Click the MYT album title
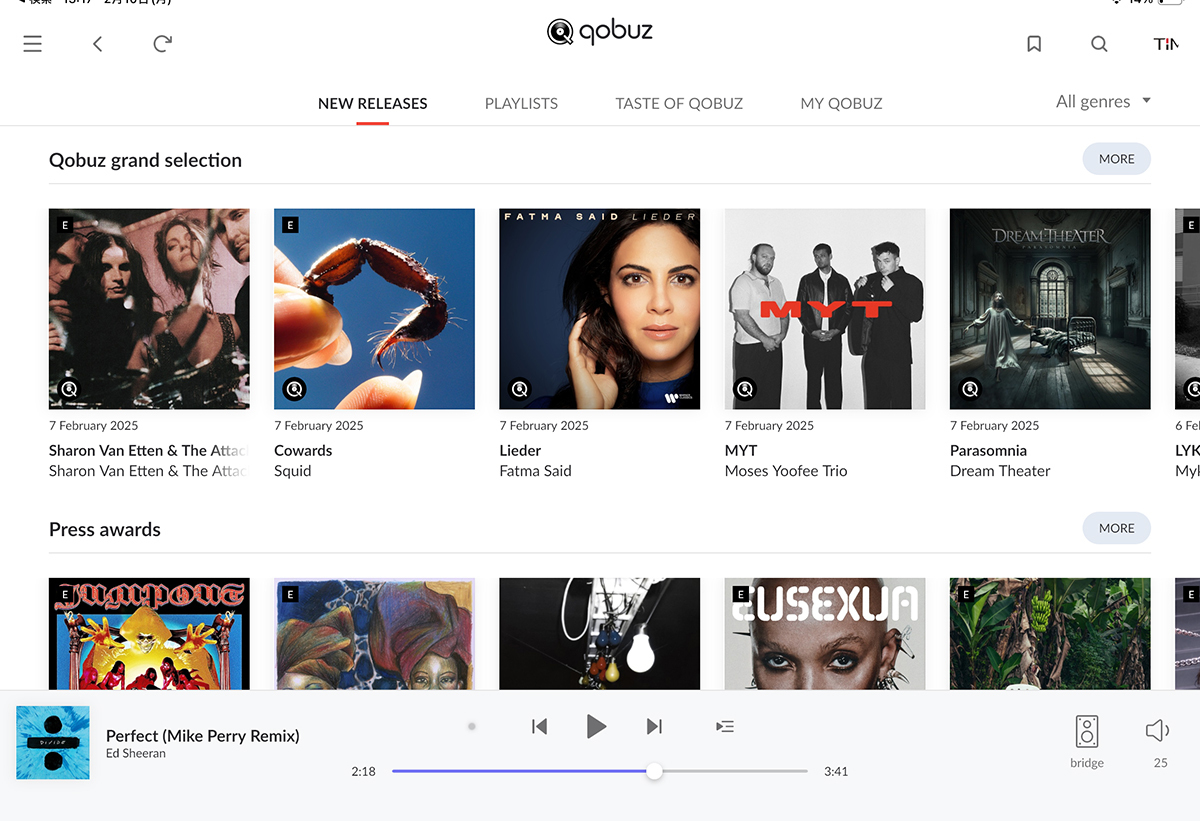The height and width of the screenshot is (821, 1200). coord(741,451)
